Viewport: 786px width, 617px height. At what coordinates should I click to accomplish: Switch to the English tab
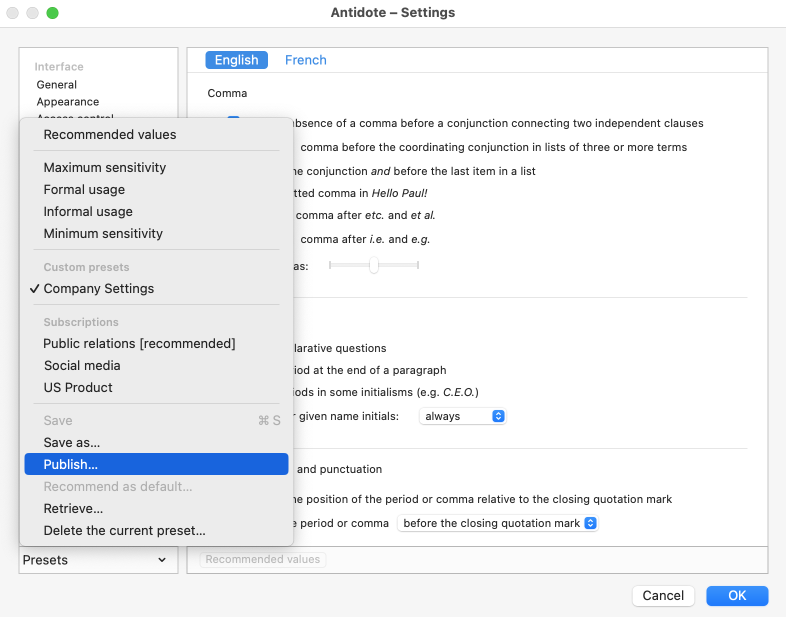(237, 60)
